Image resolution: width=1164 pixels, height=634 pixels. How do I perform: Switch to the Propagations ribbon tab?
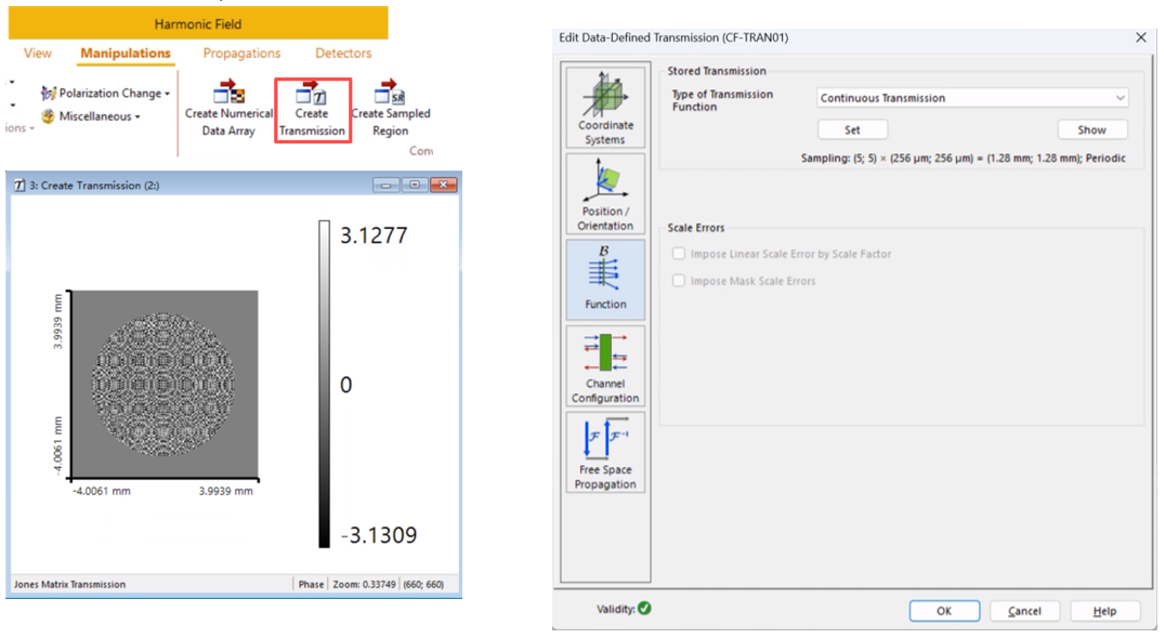(242, 53)
